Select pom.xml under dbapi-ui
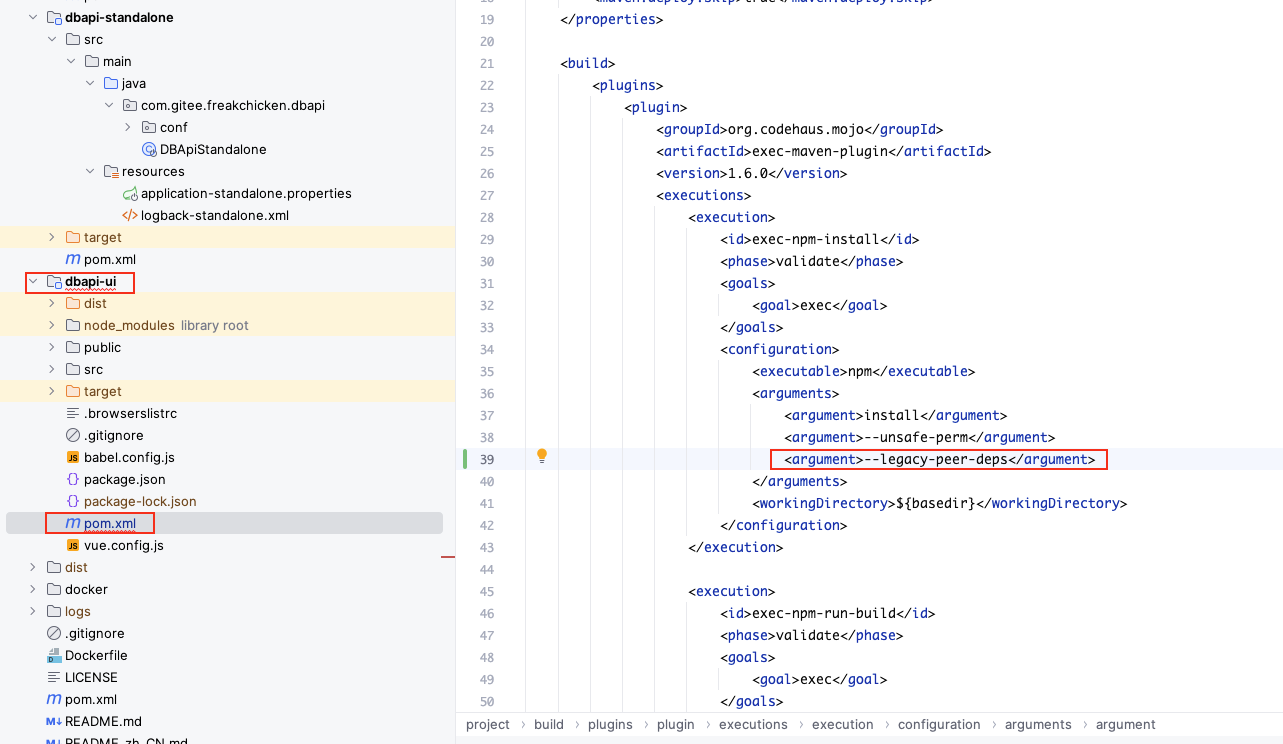 tap(109, 523)
